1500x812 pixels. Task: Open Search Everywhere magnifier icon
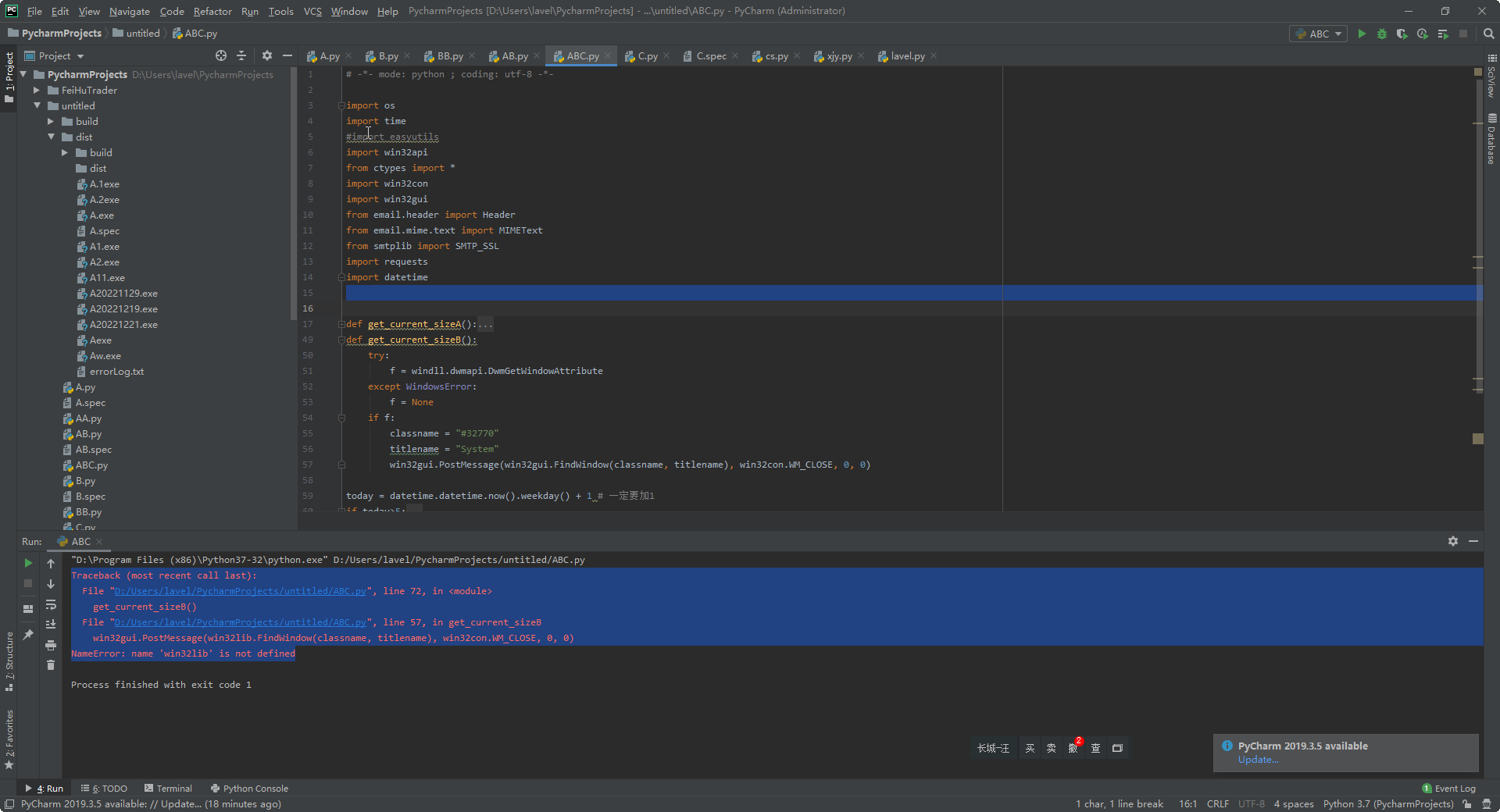click(1489, 34)
